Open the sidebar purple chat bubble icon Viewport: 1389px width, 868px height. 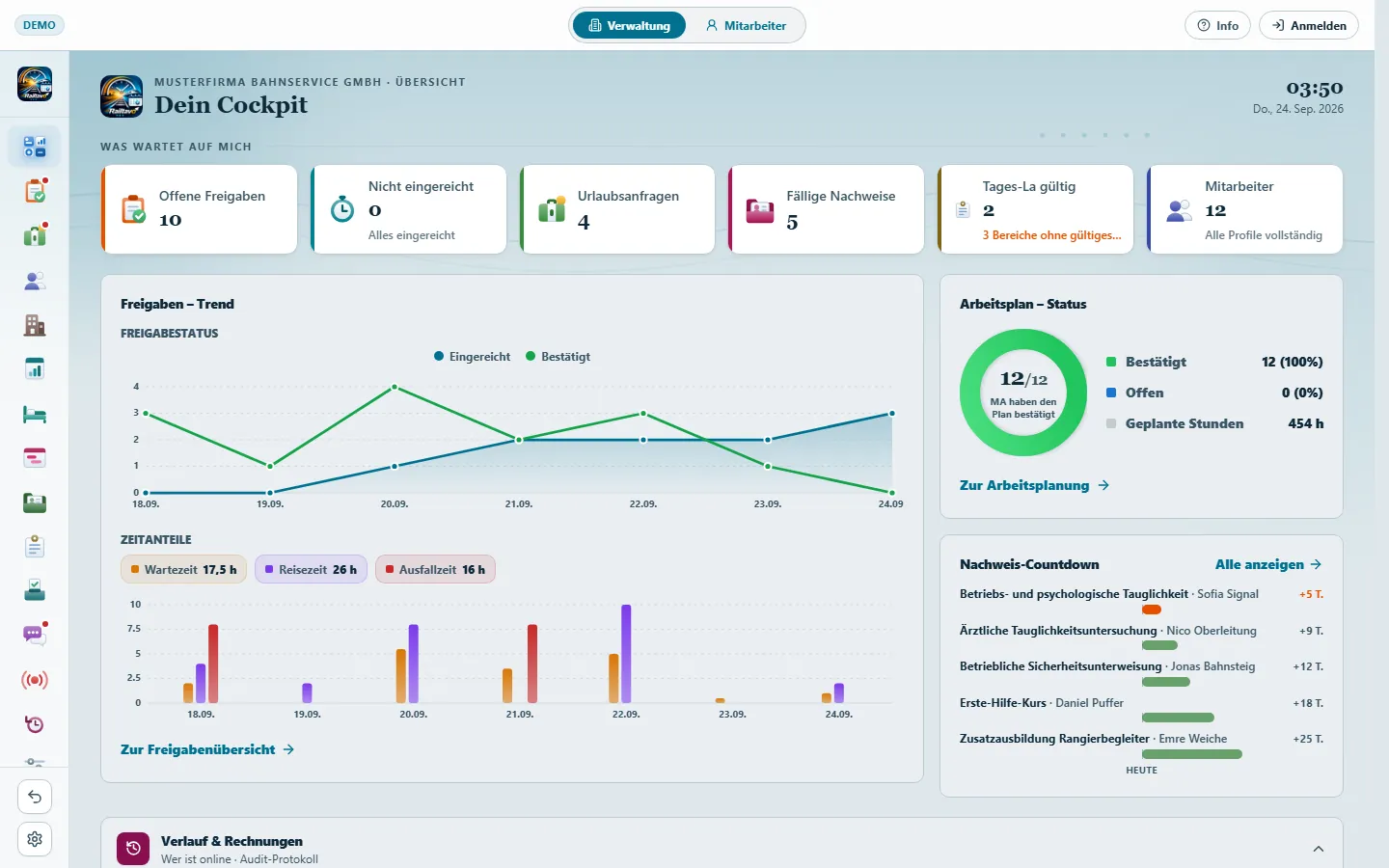[35, 635]
